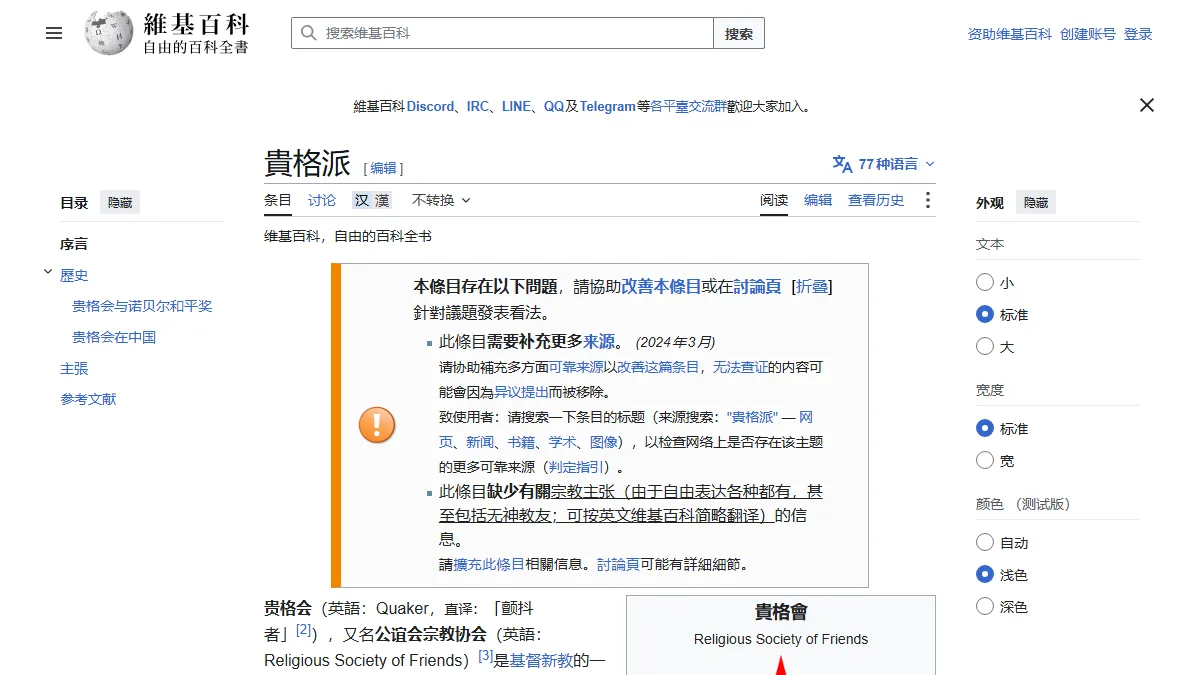The height and width of the screenshot is (675, 1200).
Task: Open the 不转换 variant dropdown
Action: coord(441,200)
